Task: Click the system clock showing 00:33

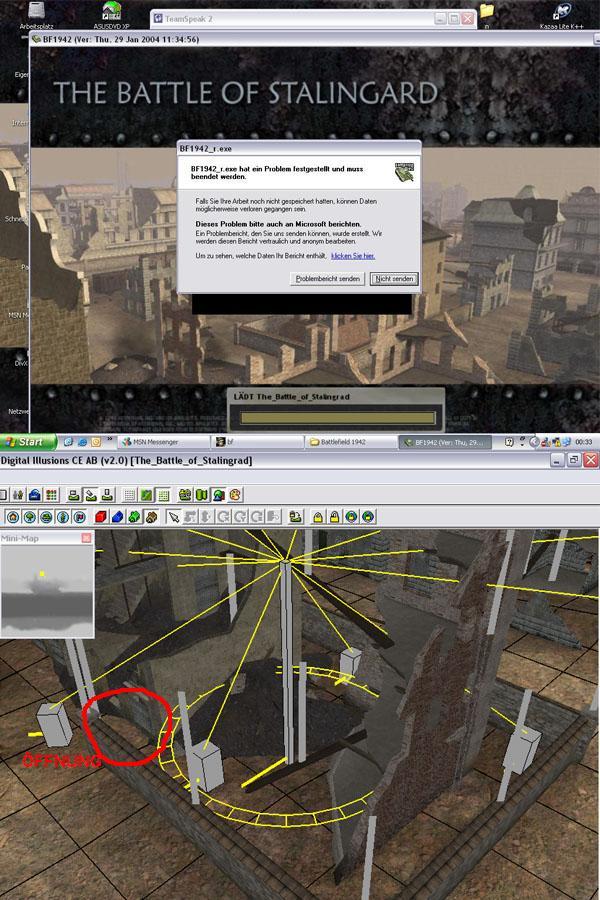Action: pos(583,442)
